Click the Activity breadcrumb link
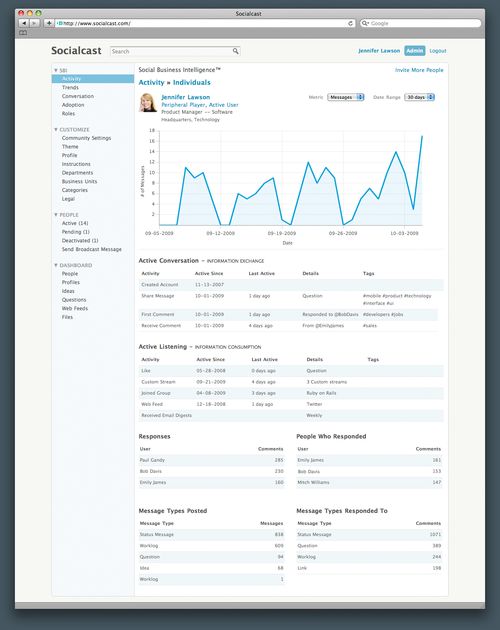 [152, 82]
